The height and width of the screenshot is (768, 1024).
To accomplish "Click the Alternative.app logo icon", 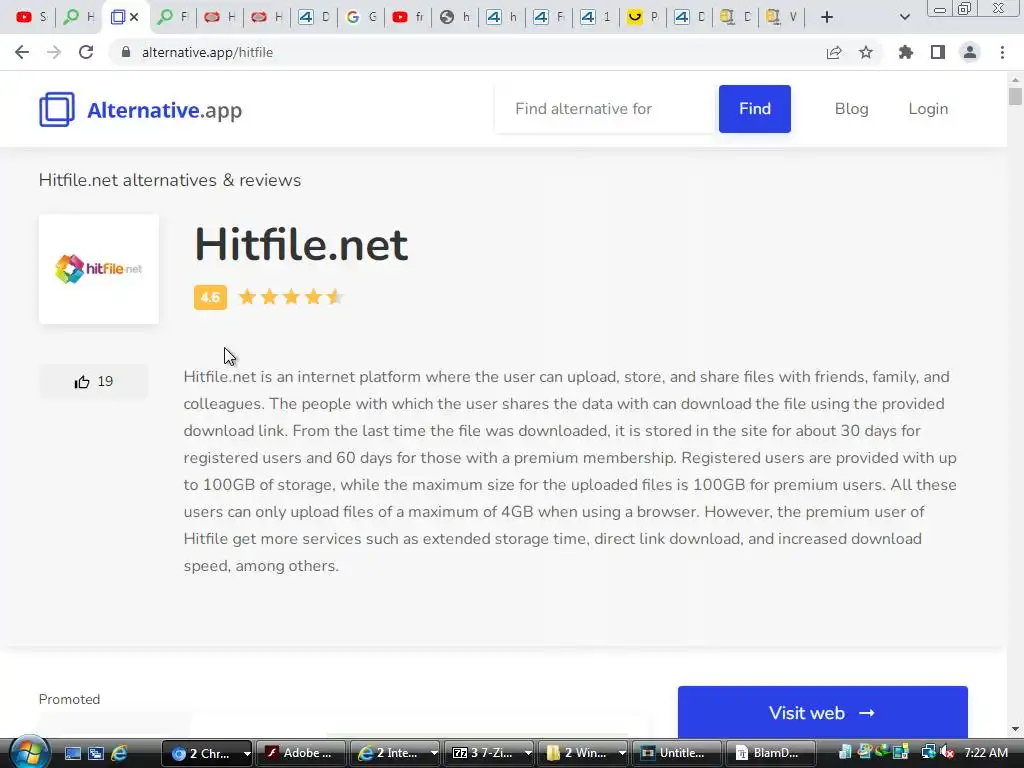I will [57, 109].
